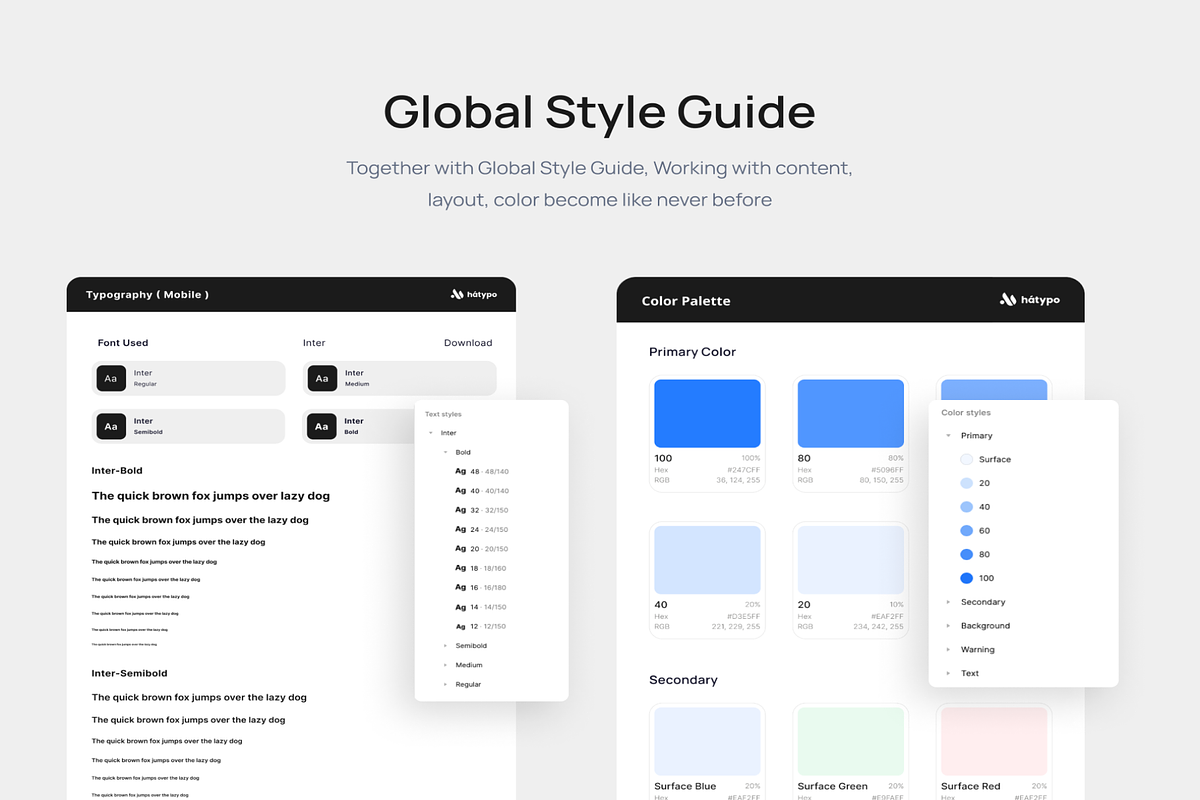Select the Ag 16 bold text style
The height and width of the screenshot is (800, 1200).
click(x=482, y=588)
